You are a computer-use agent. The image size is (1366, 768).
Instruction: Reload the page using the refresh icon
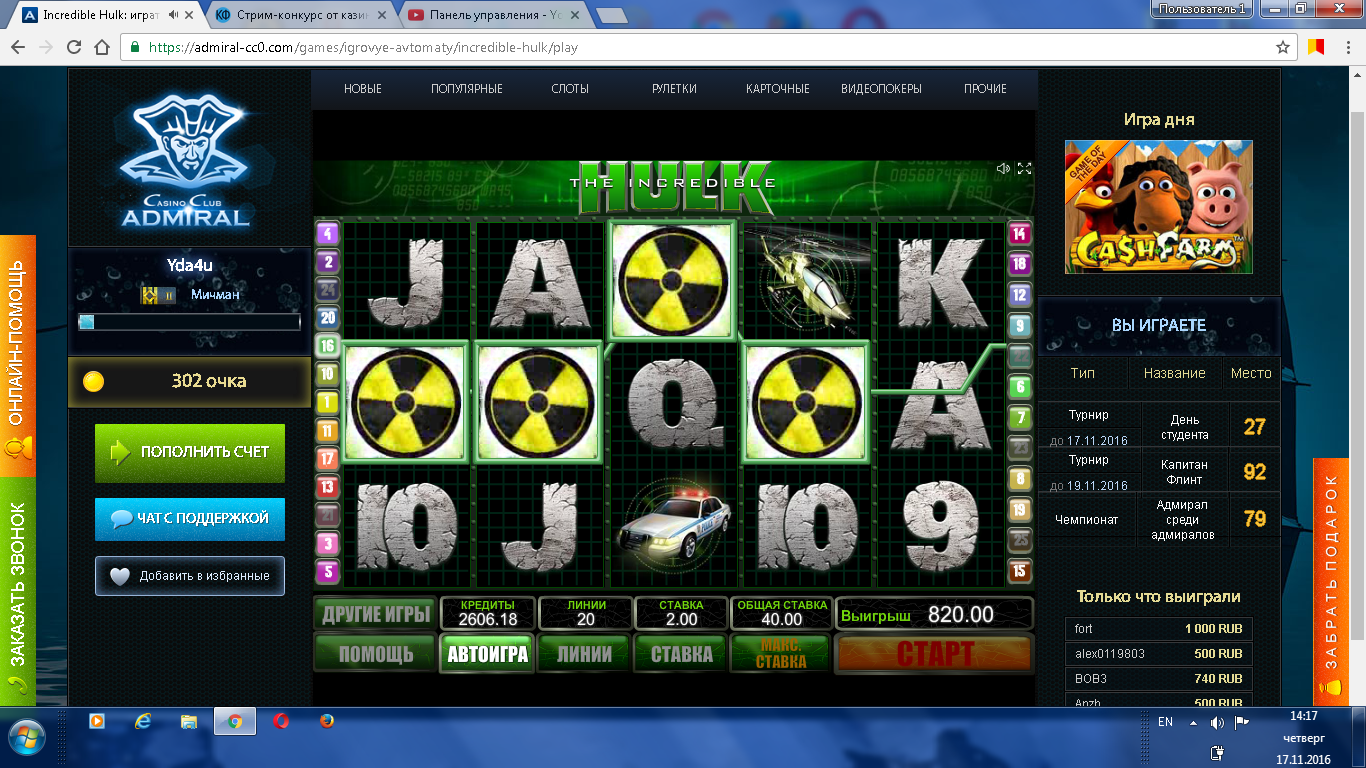(x=74, y=47)
